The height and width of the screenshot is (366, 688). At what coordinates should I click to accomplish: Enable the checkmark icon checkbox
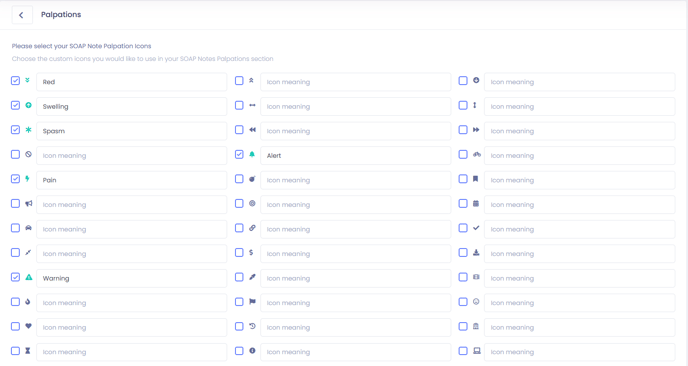point(463,228)
